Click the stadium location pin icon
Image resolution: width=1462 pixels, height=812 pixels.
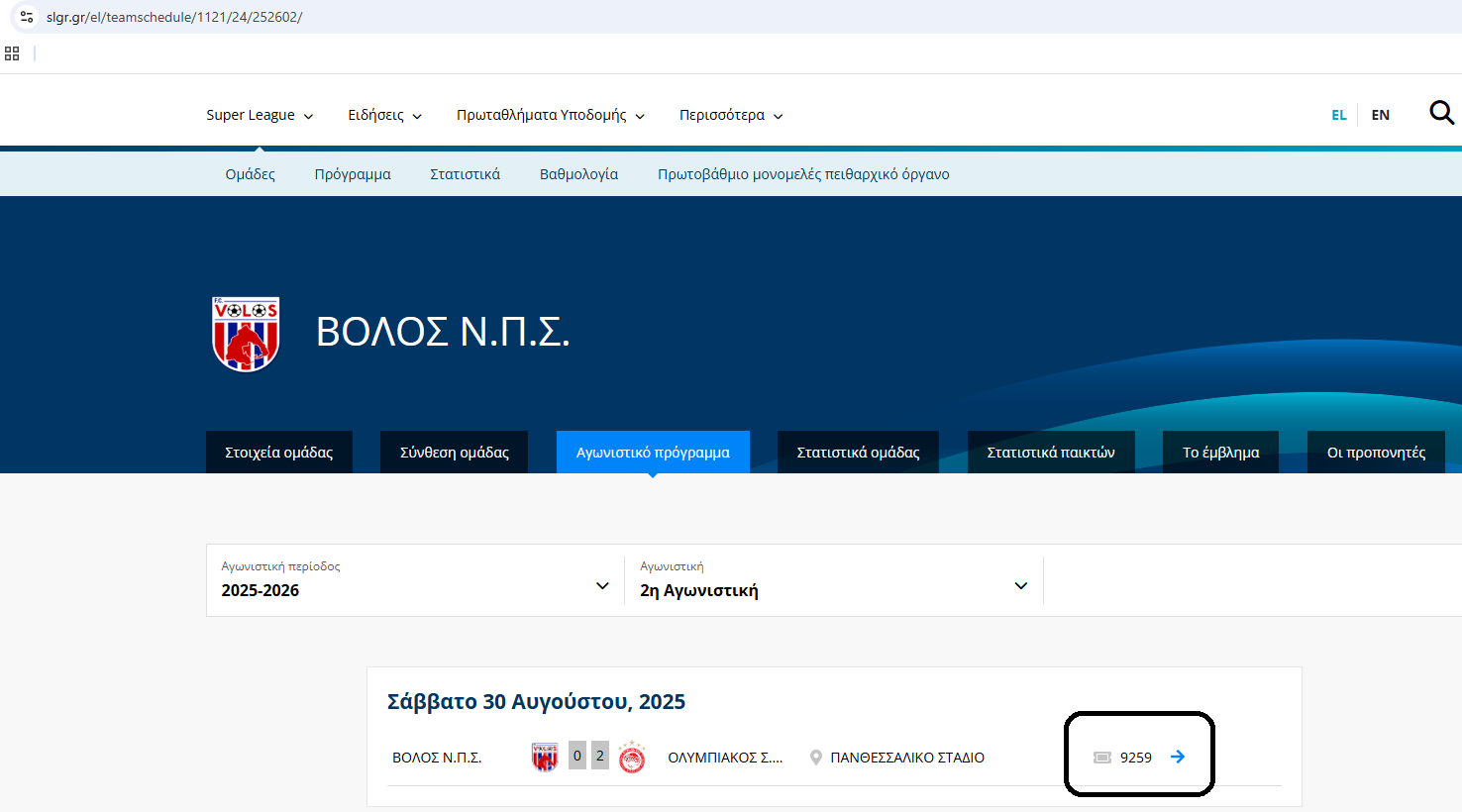point(816,758)
